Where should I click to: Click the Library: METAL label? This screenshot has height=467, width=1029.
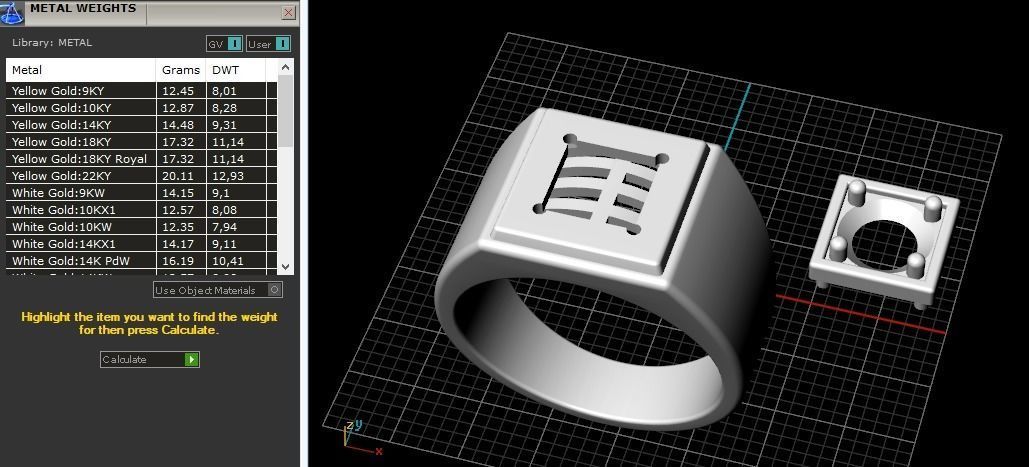point(52,43)
